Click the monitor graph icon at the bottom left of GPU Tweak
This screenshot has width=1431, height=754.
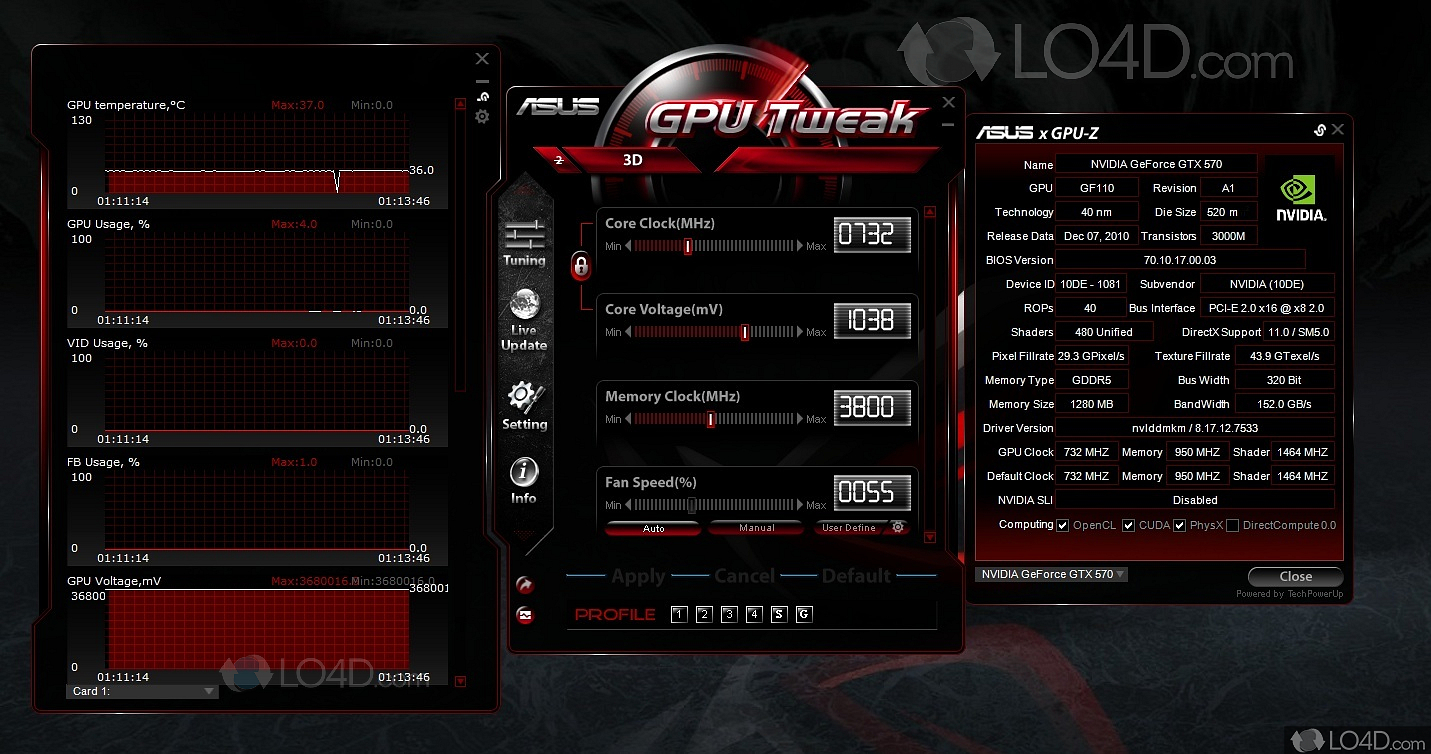click(x=524, y=615)
